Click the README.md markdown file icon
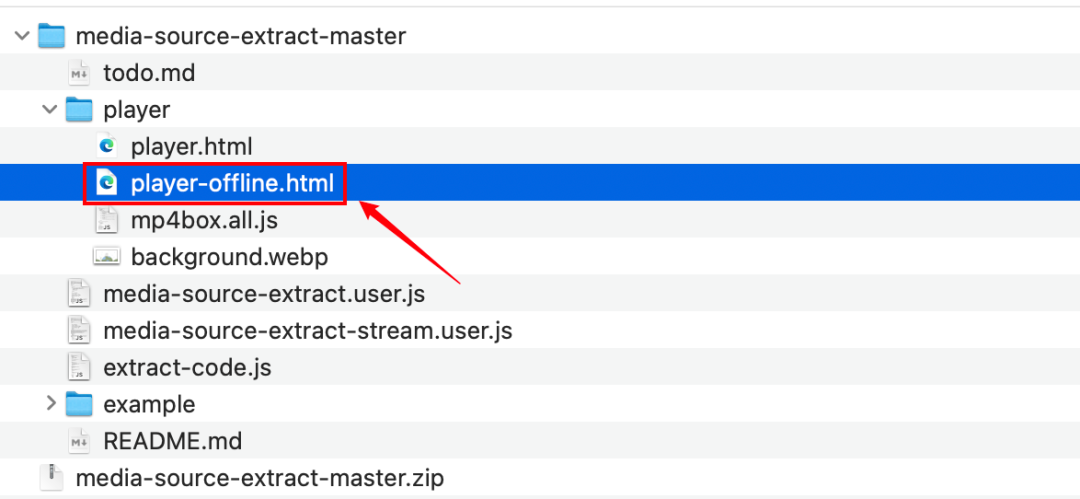Viewport: 1080px width, 499px height. 79,441
